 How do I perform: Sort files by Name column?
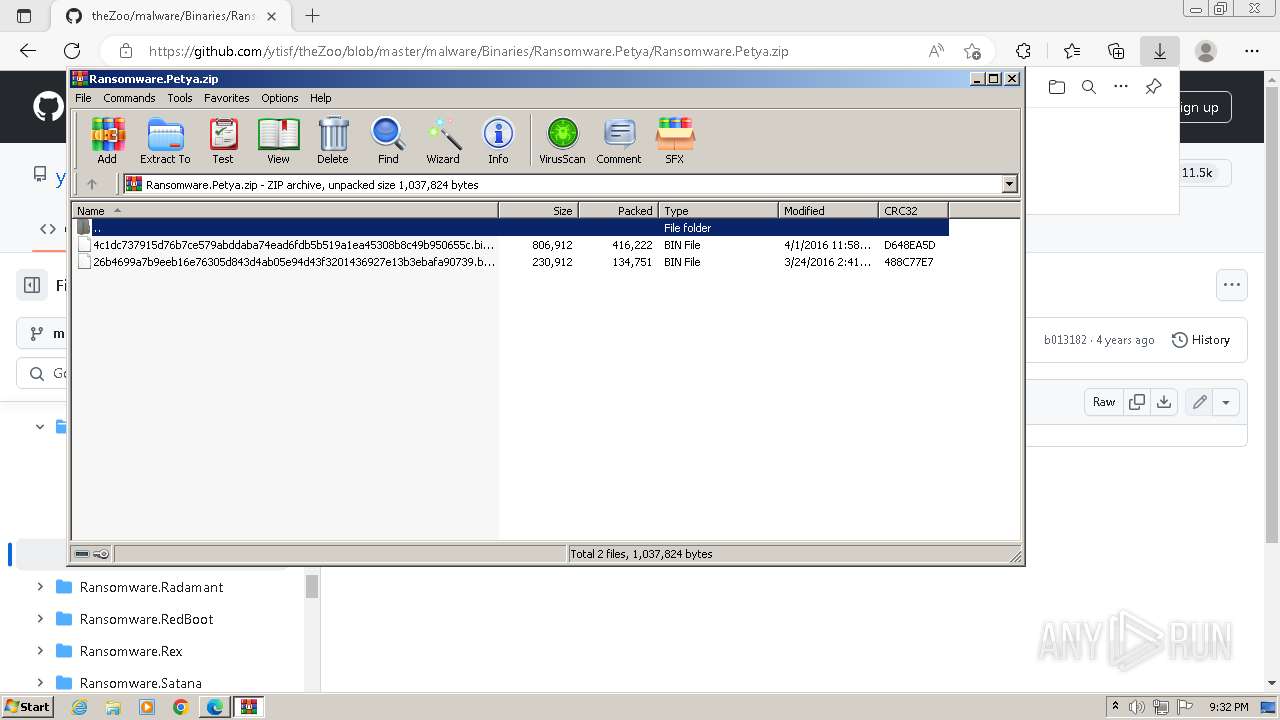click(x=285, y=210)
